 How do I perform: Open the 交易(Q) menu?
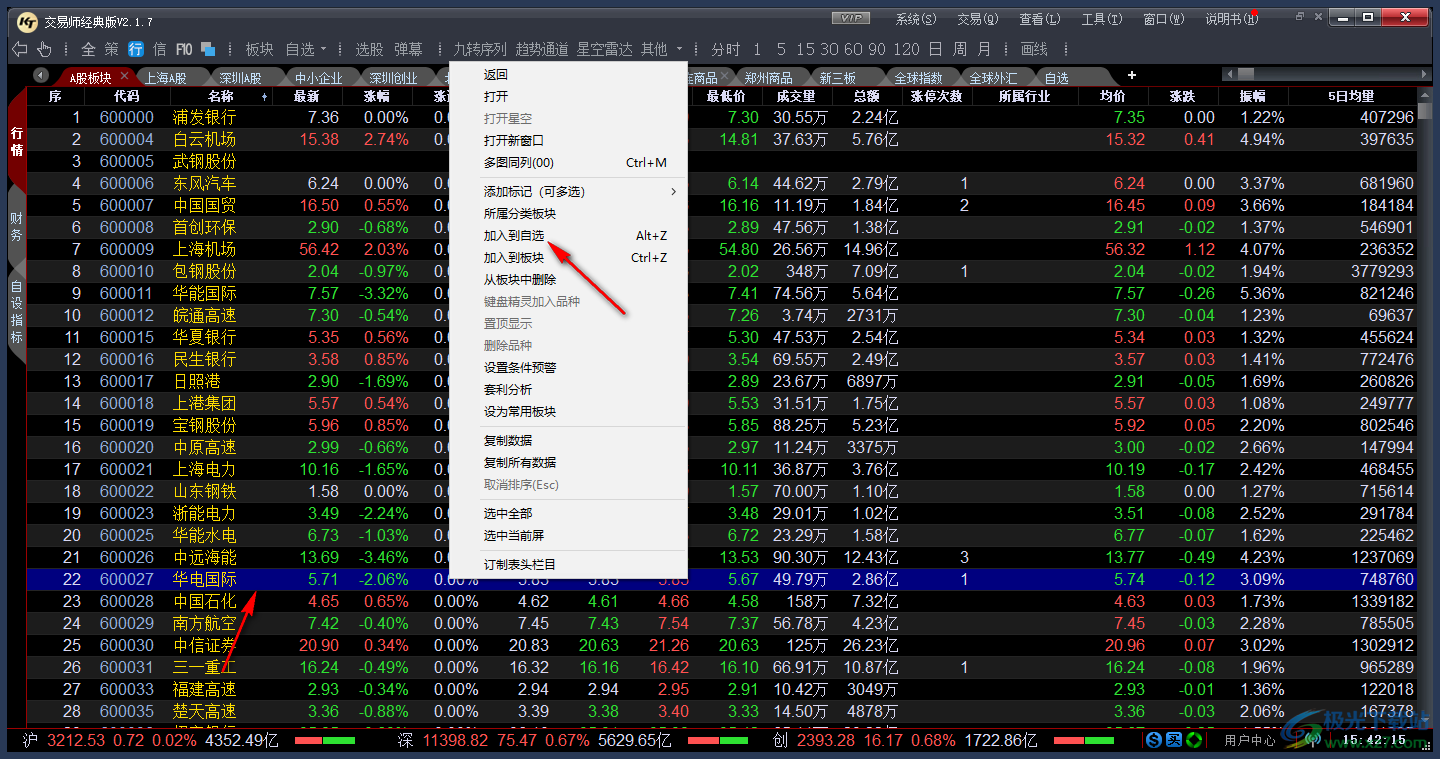tap(978, 19)
